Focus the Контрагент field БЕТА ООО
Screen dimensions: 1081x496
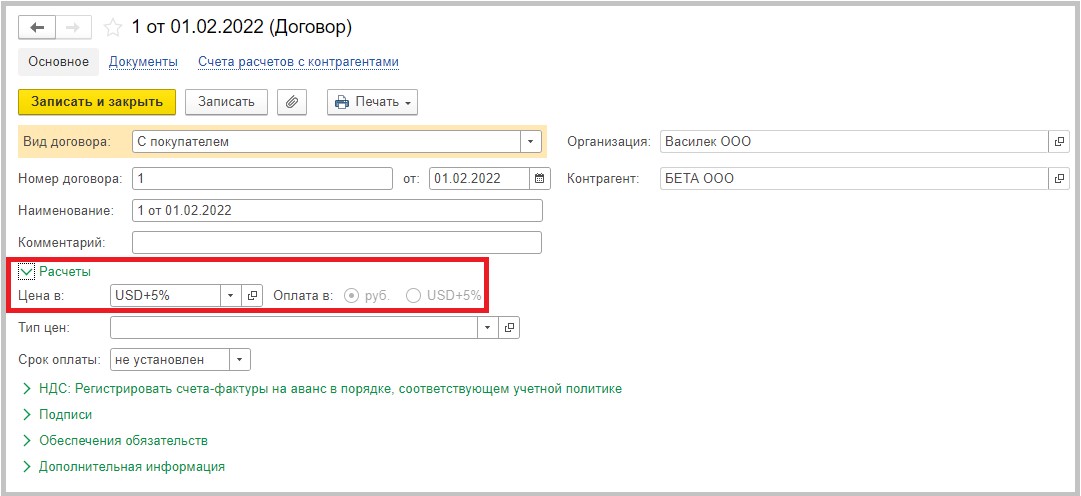tap(854, 179)
